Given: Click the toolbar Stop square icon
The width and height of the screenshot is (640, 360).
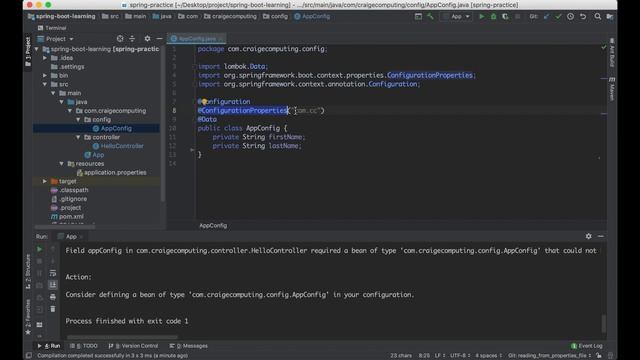Looking at the screenshot, I should pos(518,17).
